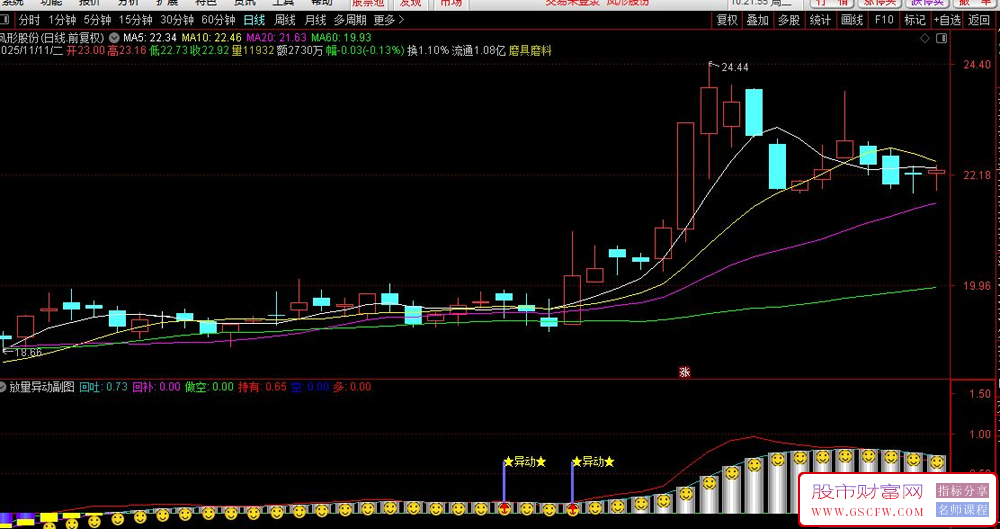Viewport: 1000px width, 529px height.
Task: Open the dropdown arrow beside the stock name
Action: tap(114, 38)
